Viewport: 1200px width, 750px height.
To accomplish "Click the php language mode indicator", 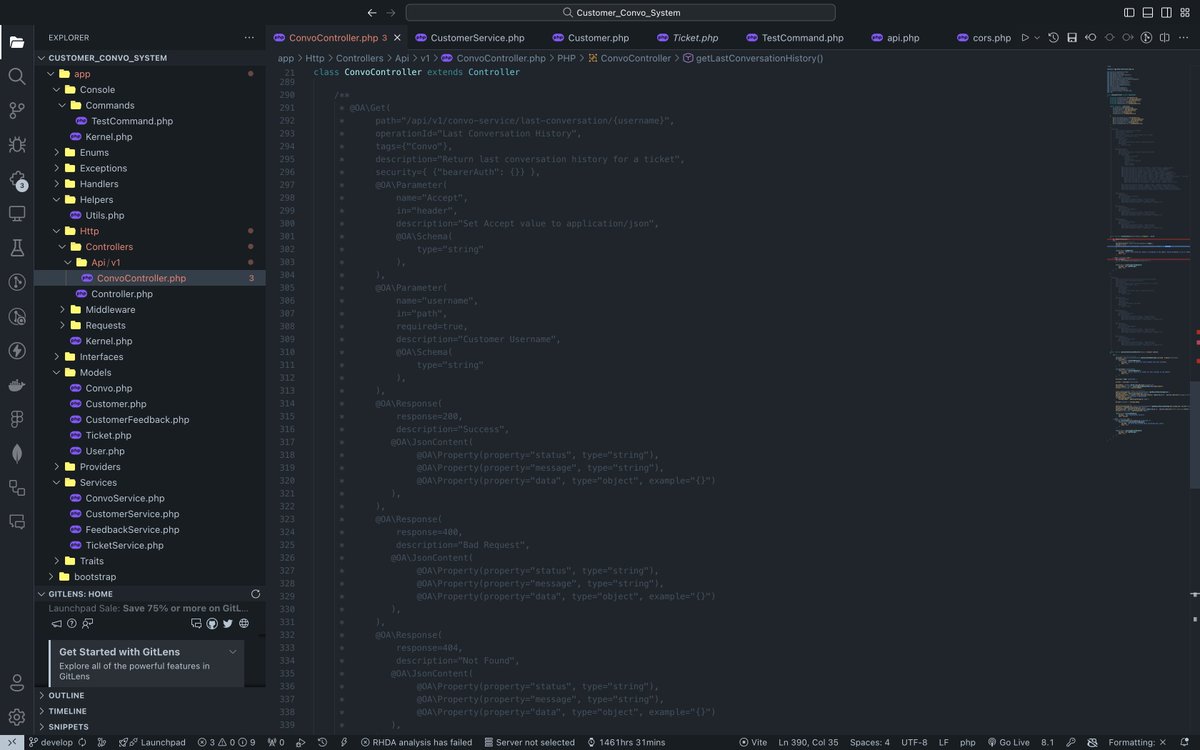I will click(967, 742).
